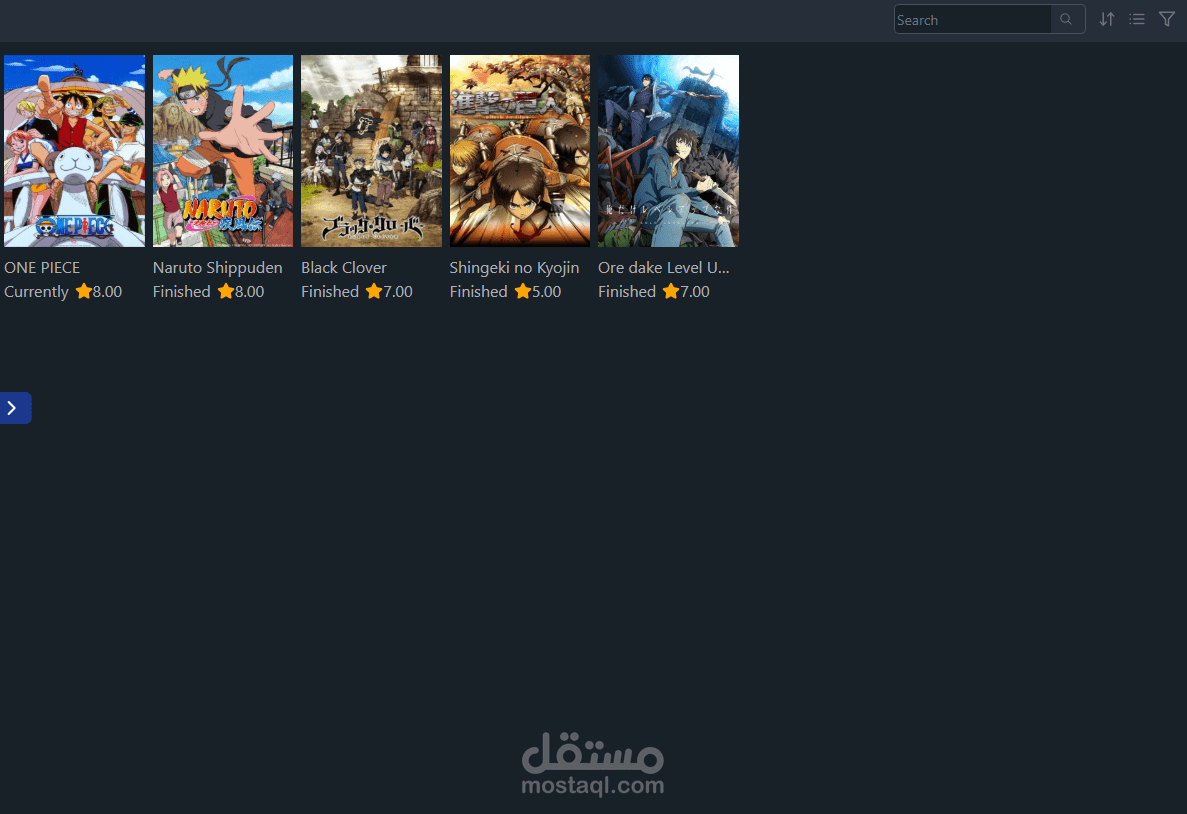This screenshot has height=814, width=1187.
Task: Click Finished status under Black Clover
Action: [330, 292]
